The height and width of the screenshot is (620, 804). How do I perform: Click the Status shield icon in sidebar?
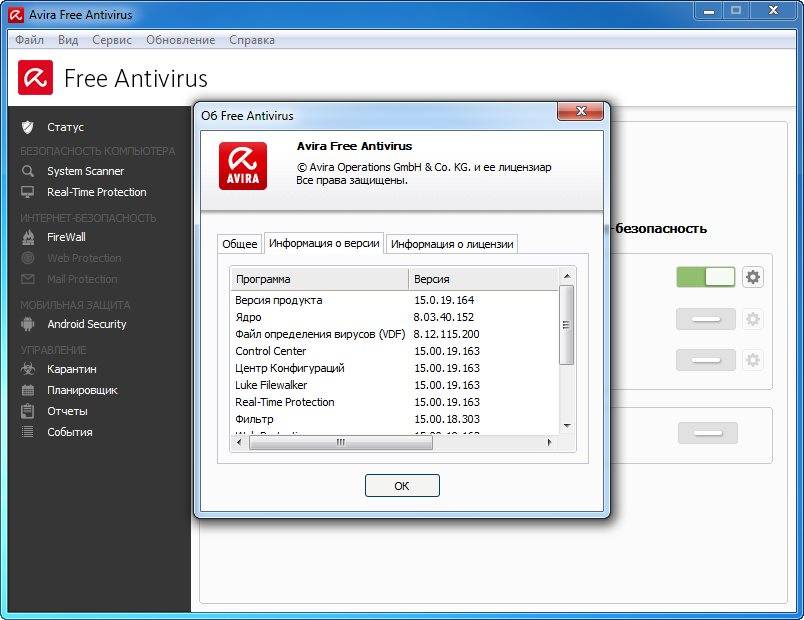tap(28, 127)
